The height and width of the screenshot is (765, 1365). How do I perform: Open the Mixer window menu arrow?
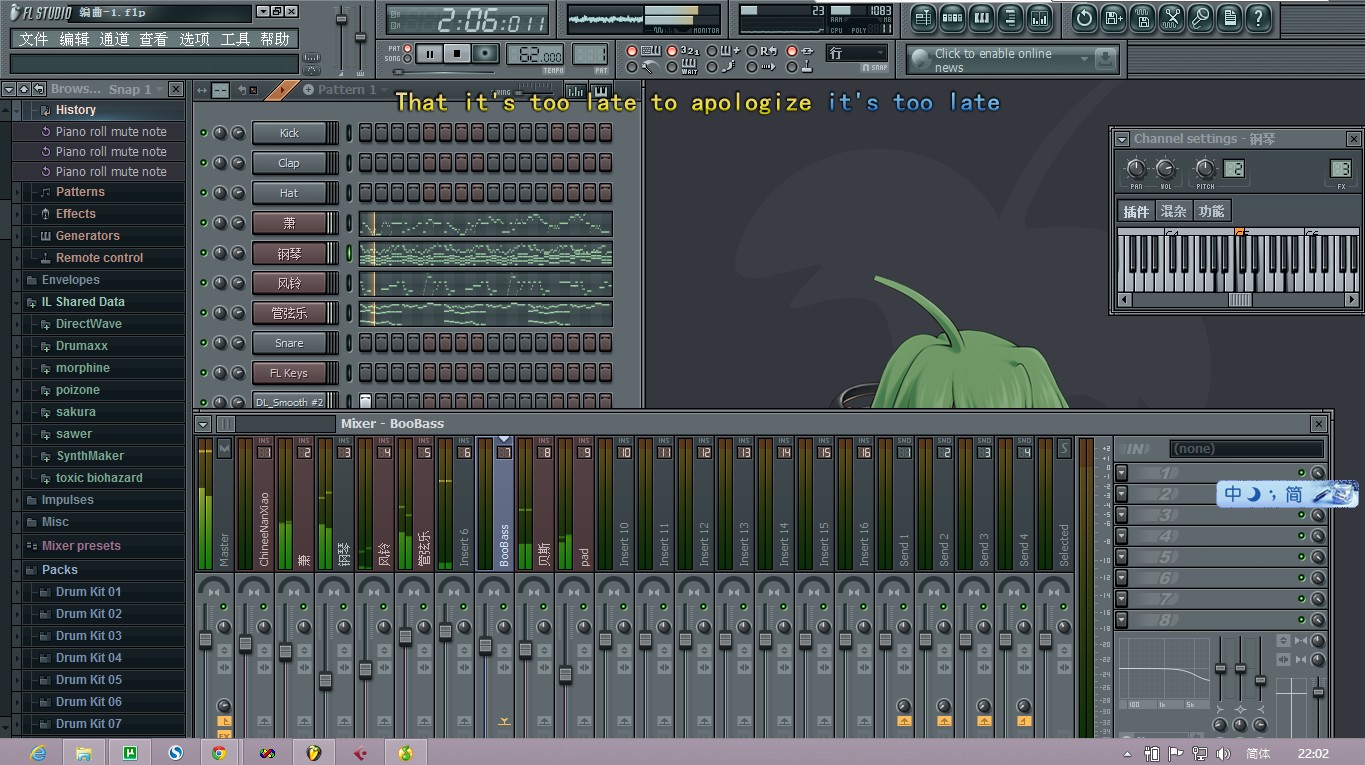point(204,424)
